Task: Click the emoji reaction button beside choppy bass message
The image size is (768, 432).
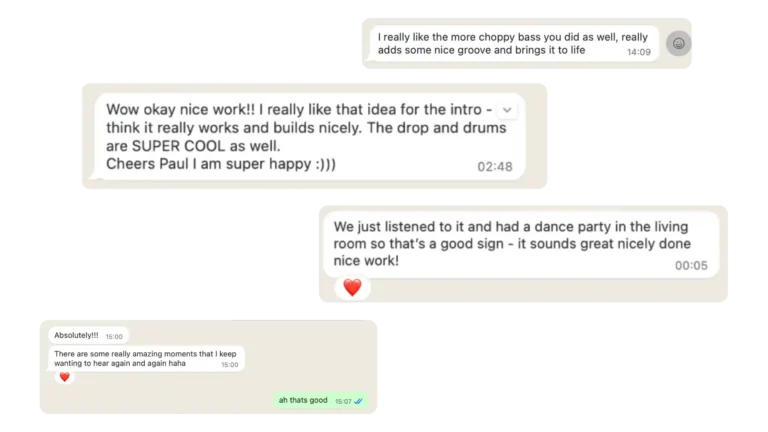Action: click(679, 44)
